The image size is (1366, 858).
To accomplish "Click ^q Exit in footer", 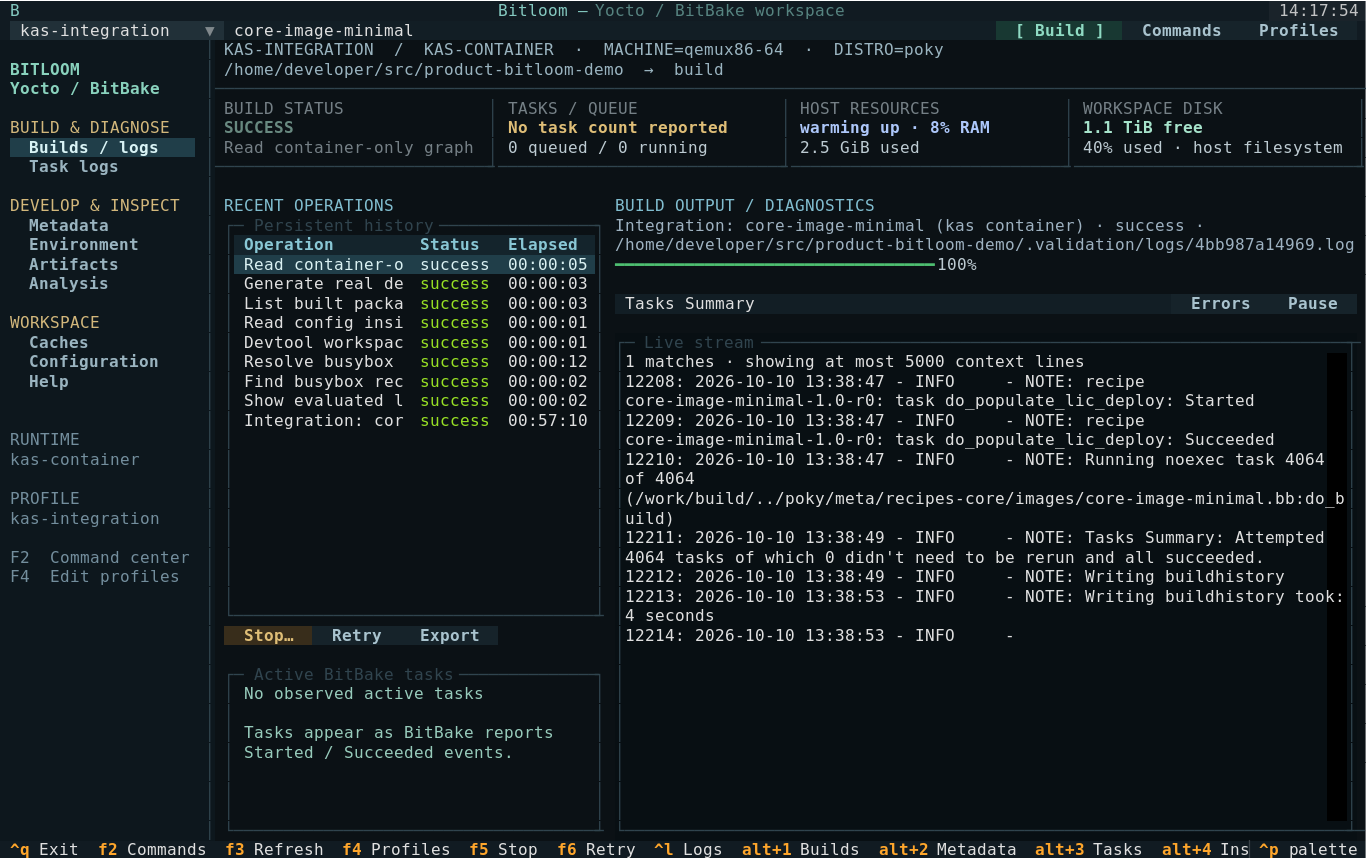I will [x=43, y=850].
